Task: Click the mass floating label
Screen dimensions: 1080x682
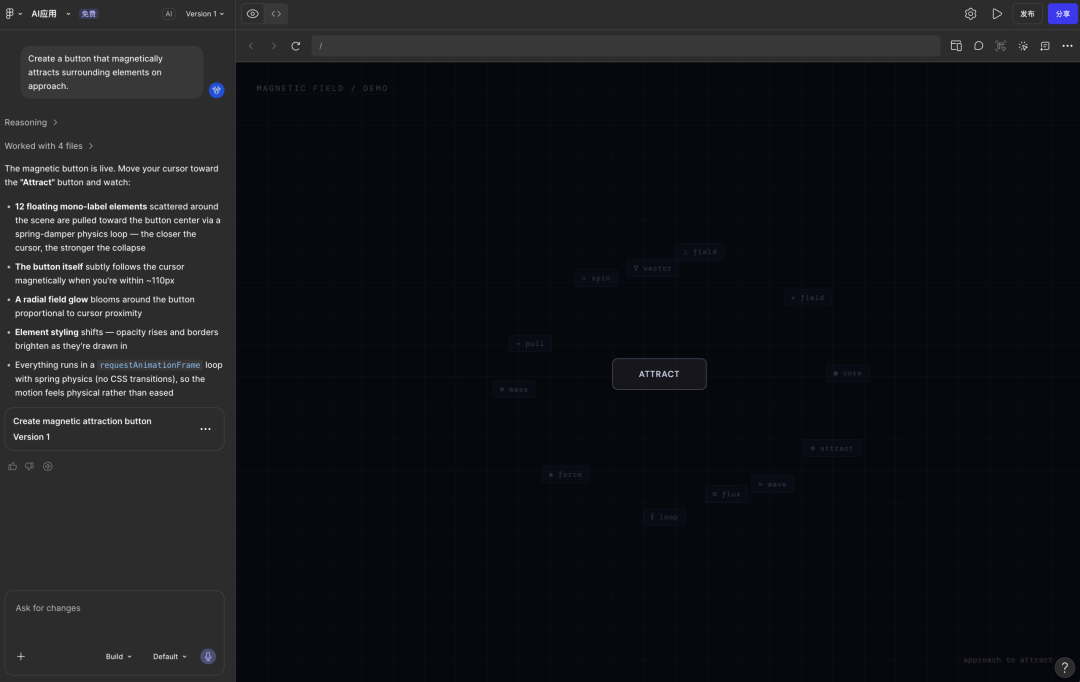Action: (x=514, y=390)
